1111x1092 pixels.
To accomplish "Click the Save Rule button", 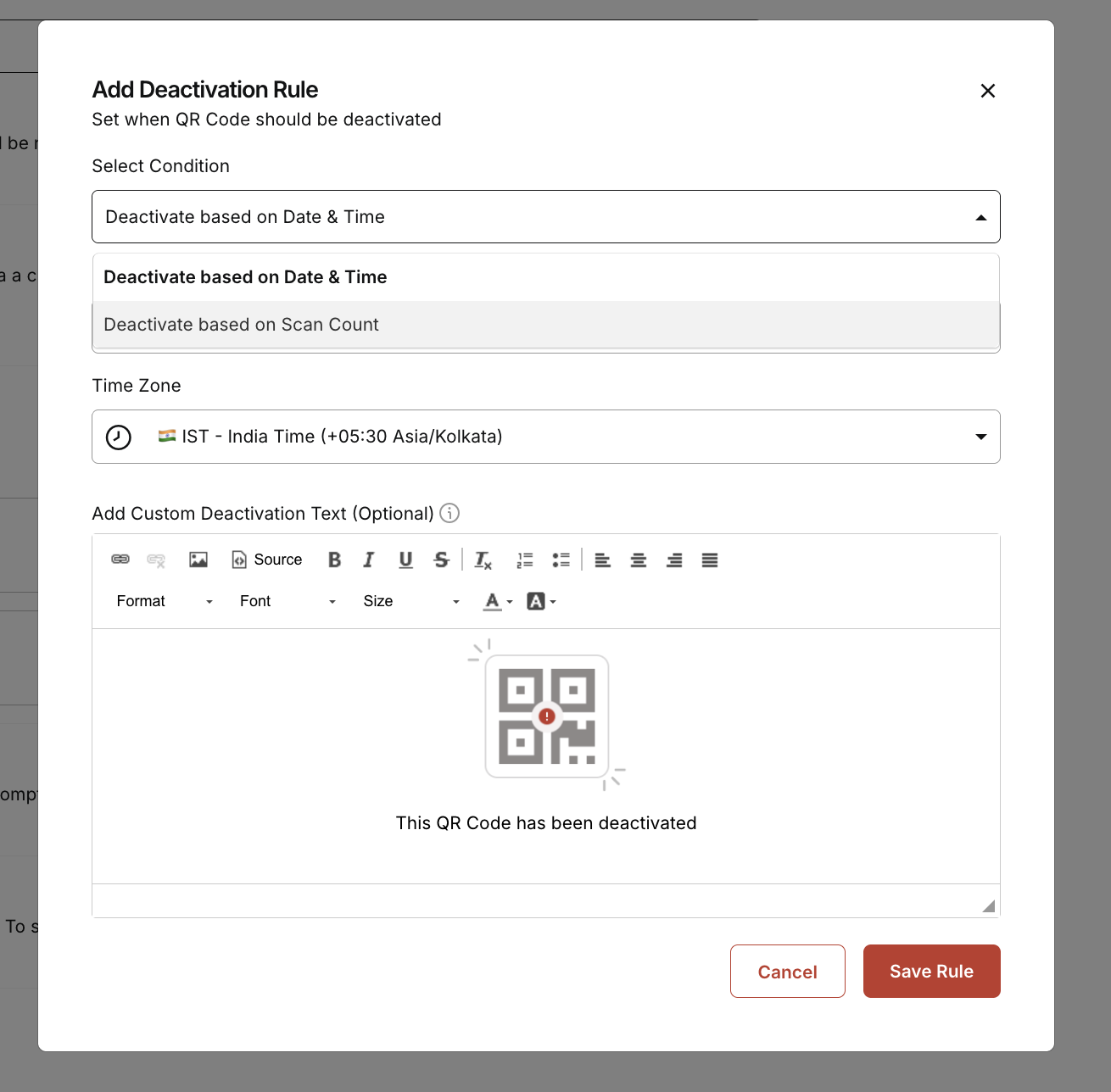I will [932, 972].
